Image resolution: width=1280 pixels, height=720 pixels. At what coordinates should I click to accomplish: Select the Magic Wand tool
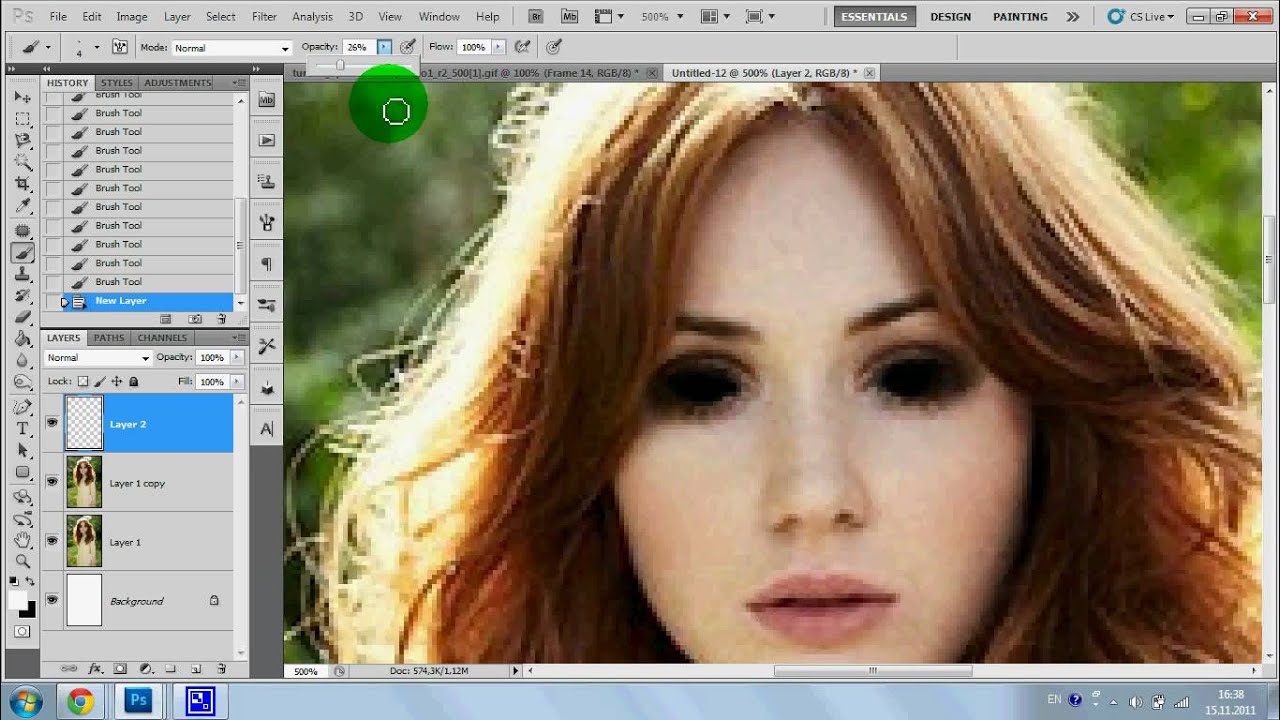(x=22, y=163)
